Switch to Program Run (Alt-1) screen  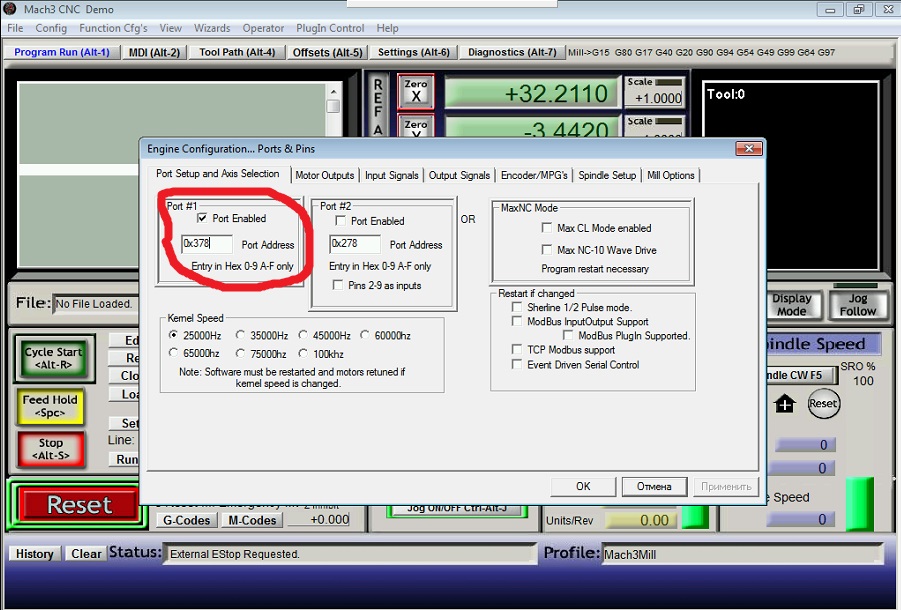[62, 52]
